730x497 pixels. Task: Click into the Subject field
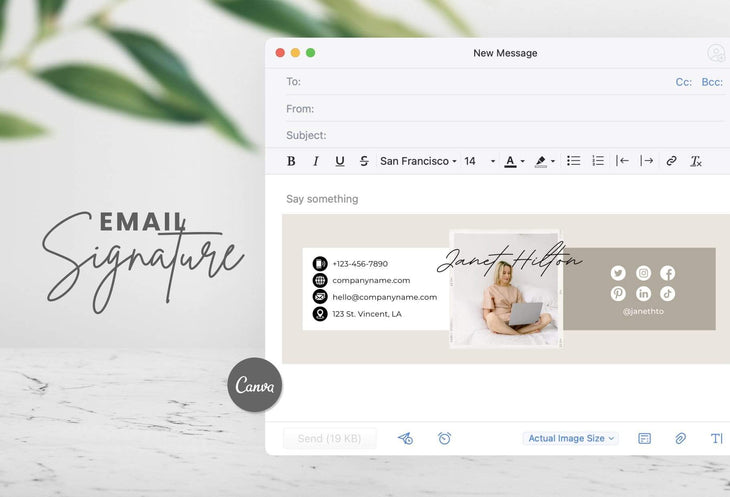point(500,135)
